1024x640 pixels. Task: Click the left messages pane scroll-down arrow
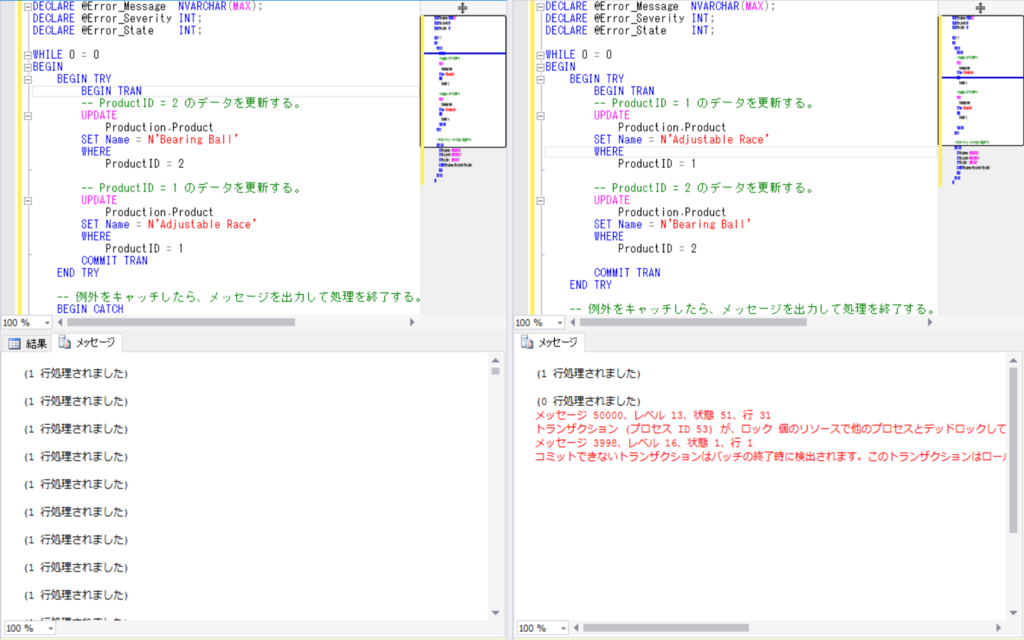click(496, 613)
